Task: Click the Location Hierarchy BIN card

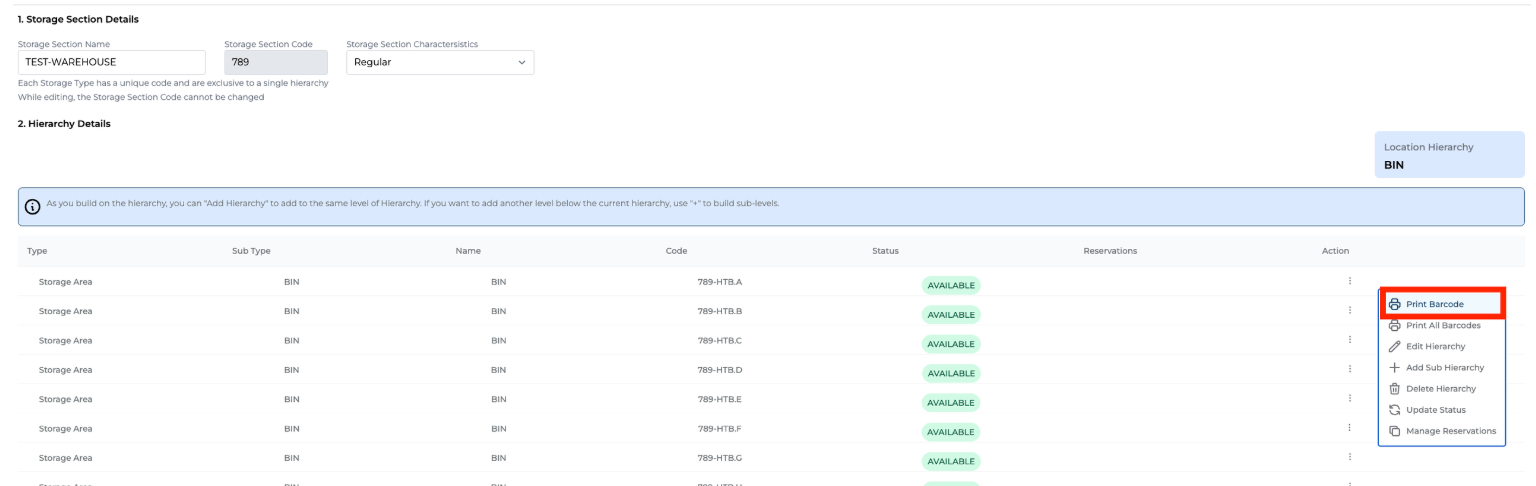Action: pyautogui.click(x=1448, y=155)
